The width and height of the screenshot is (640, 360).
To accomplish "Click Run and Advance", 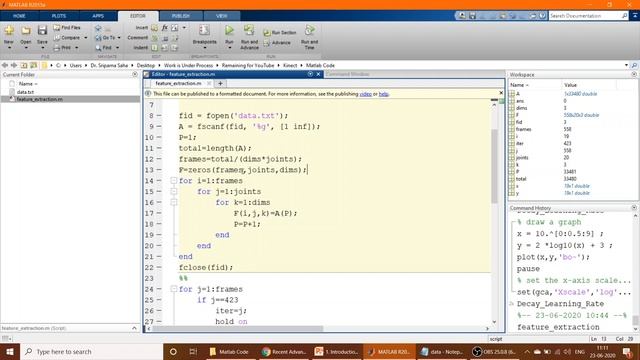I will pos(249,37).
